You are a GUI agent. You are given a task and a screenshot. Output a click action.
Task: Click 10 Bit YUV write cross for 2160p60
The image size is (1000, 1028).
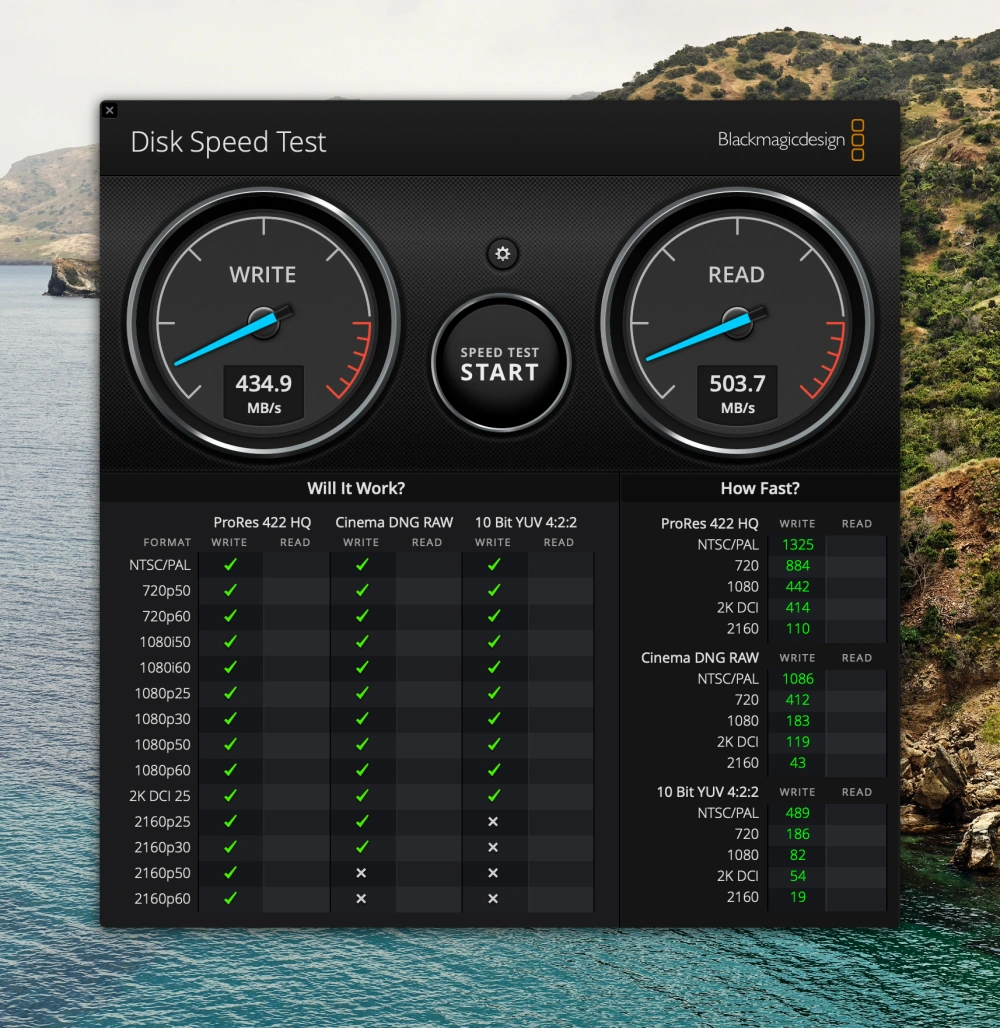[493, 898]
